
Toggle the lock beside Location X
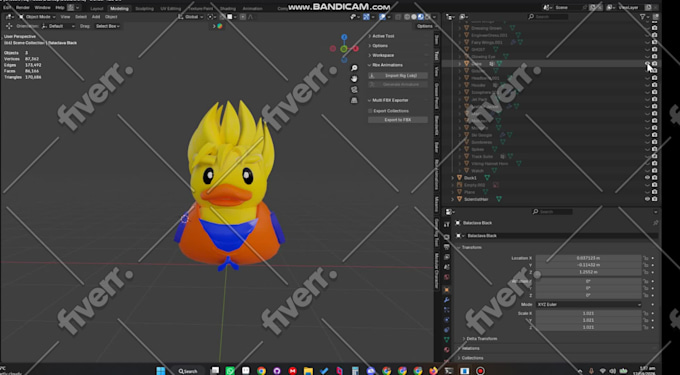(x=646, y=258)
